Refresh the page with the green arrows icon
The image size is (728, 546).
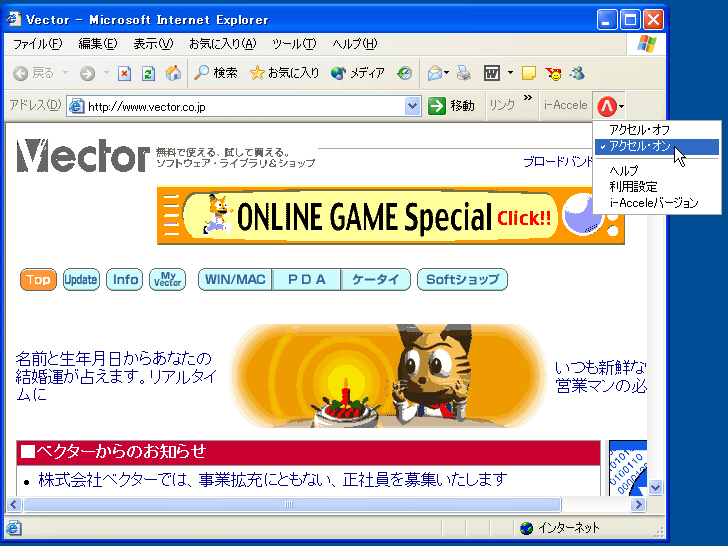(148, 73)
